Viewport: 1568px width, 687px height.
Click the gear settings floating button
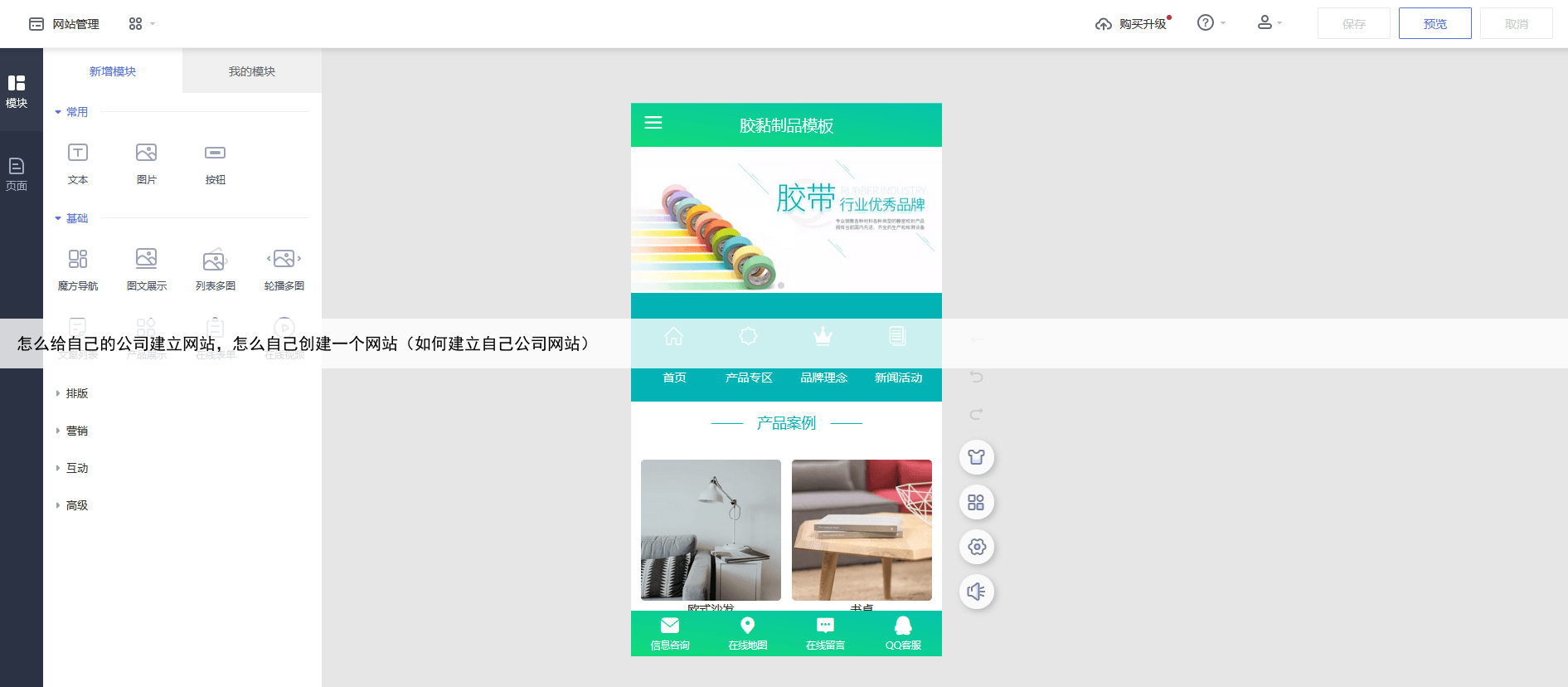point(976,547)
